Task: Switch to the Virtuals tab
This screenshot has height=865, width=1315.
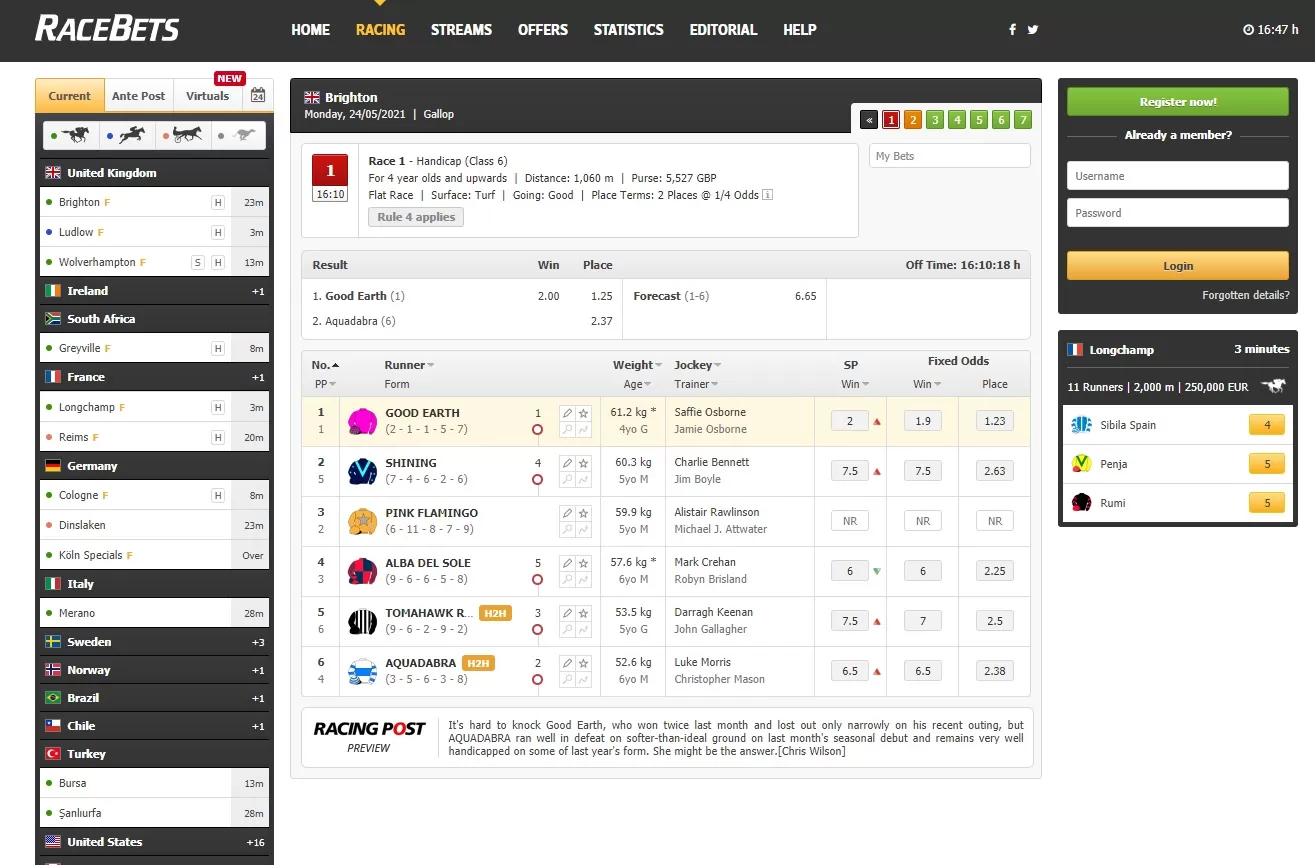Action: [x=207, y=96]
